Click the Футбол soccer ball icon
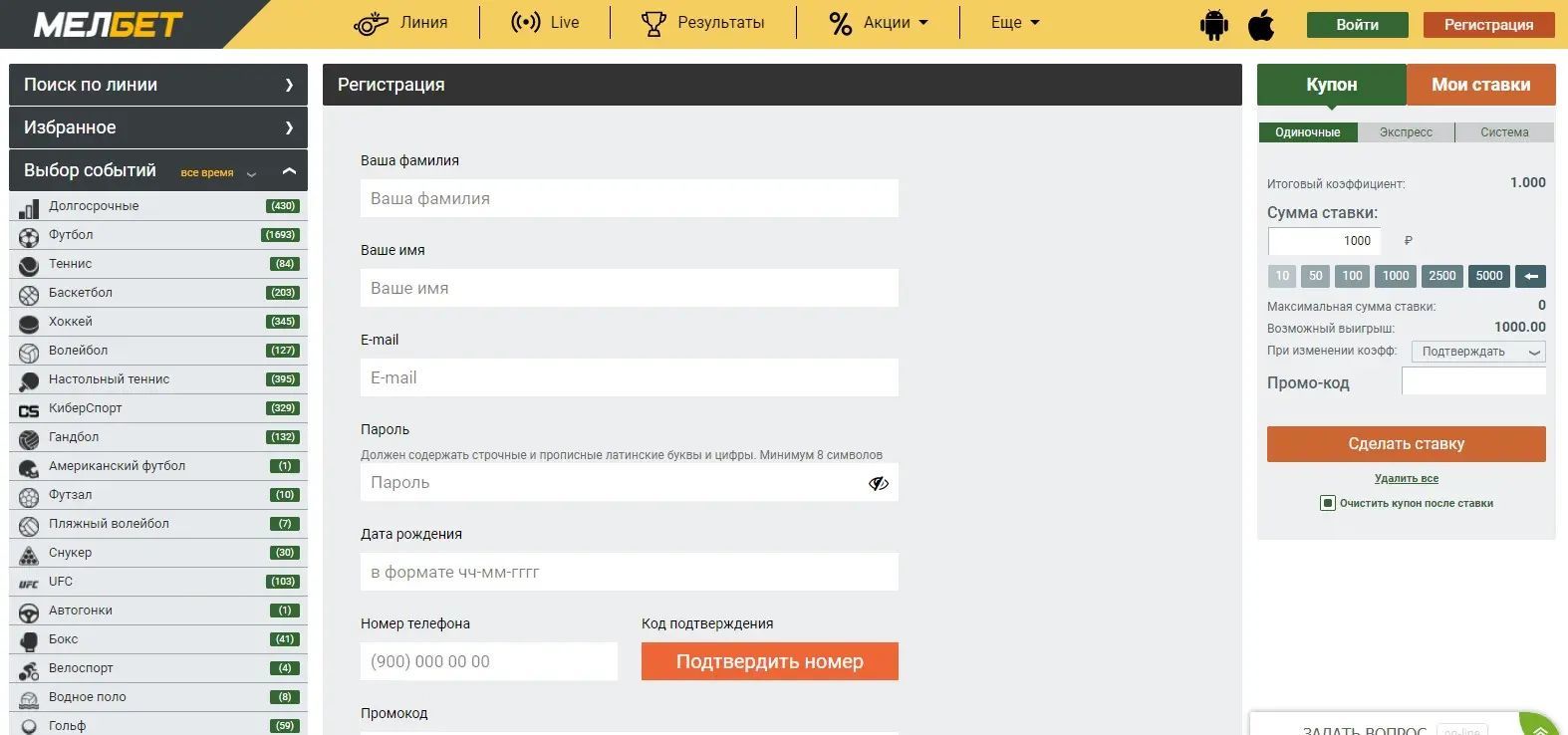This screenshot has height=735, width=1568. pos(29,236)
